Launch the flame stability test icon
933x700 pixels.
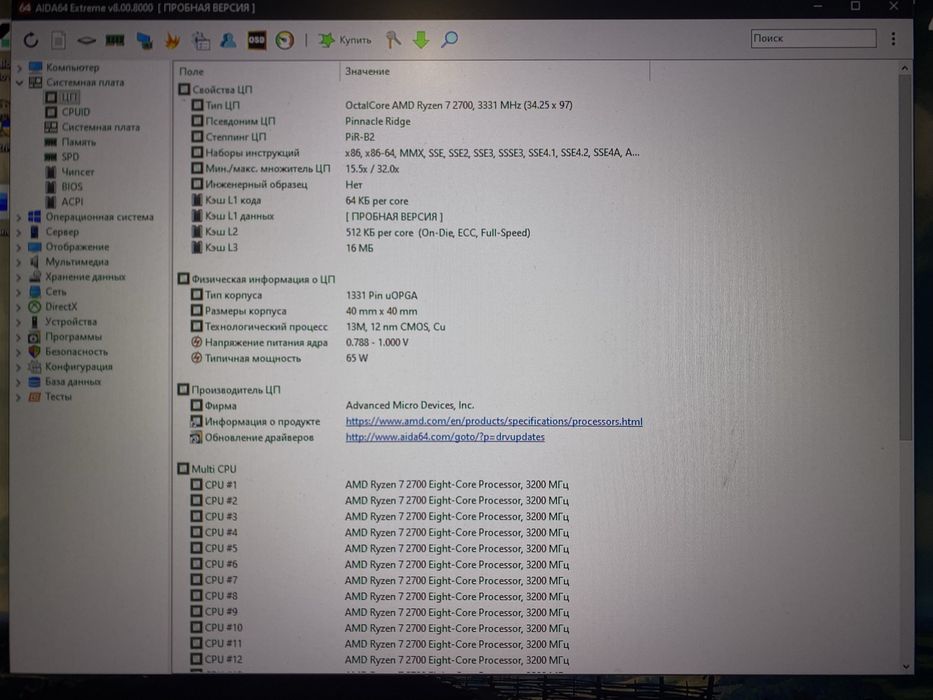tap(173, 40)
